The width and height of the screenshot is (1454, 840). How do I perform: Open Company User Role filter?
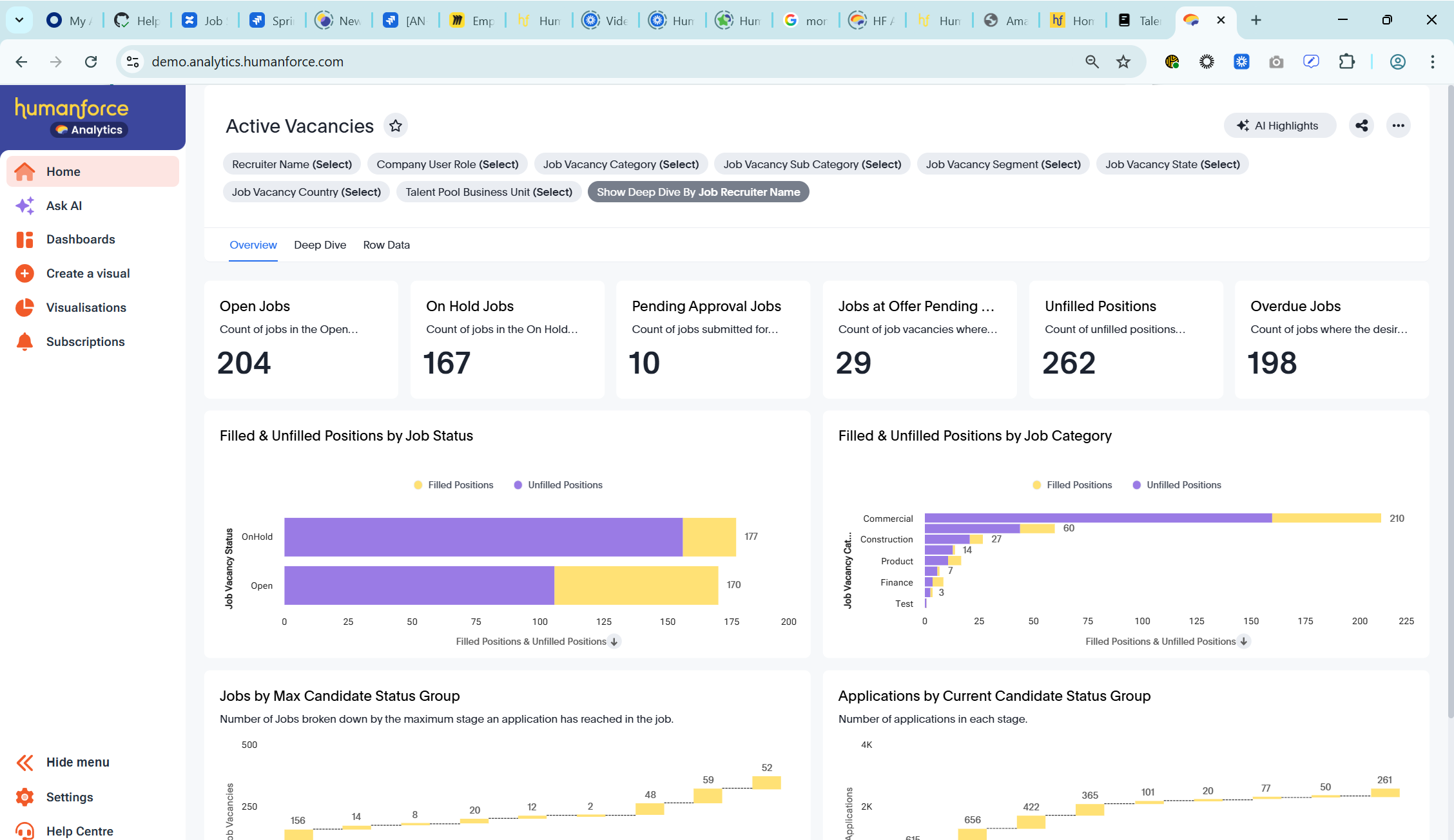(447, 164)
